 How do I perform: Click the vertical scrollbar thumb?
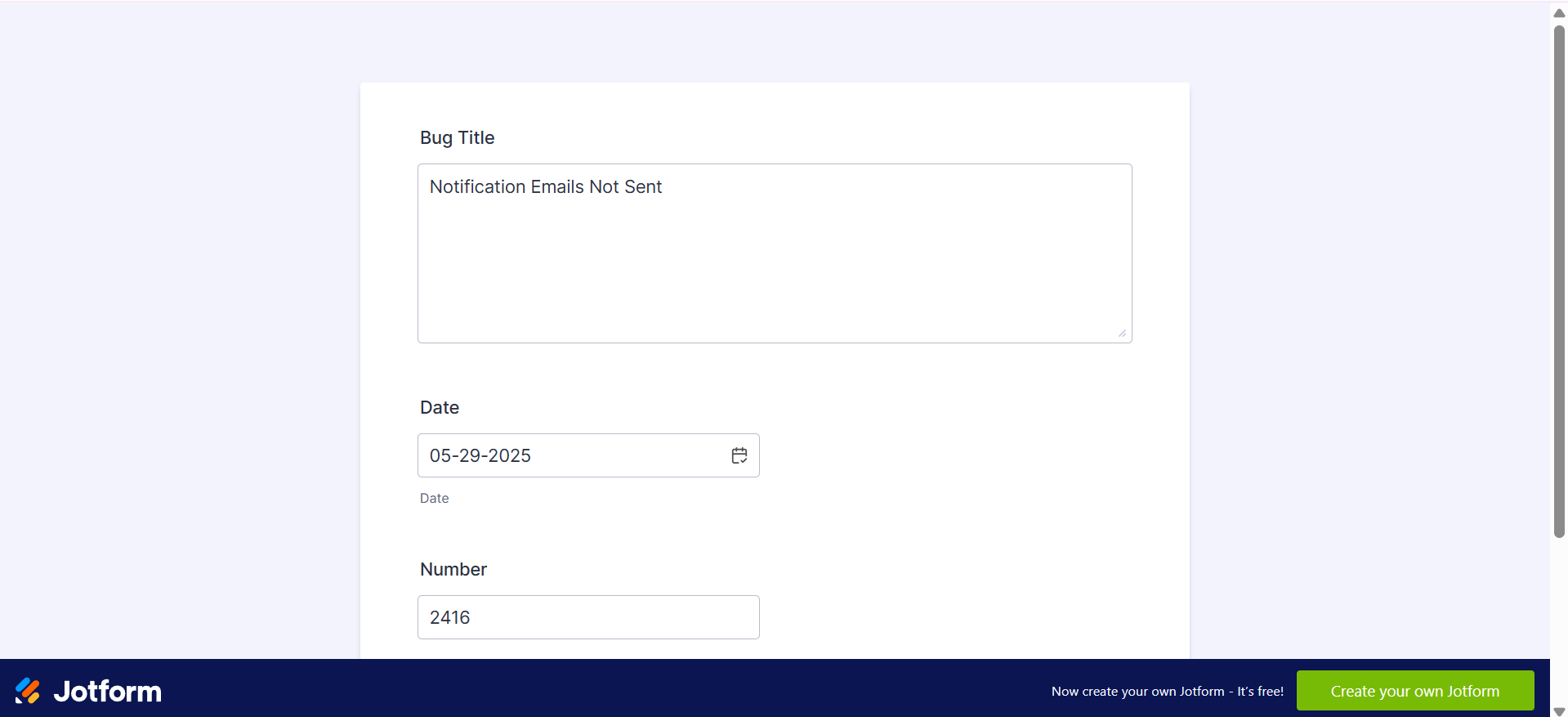[x=1559, y=281]
